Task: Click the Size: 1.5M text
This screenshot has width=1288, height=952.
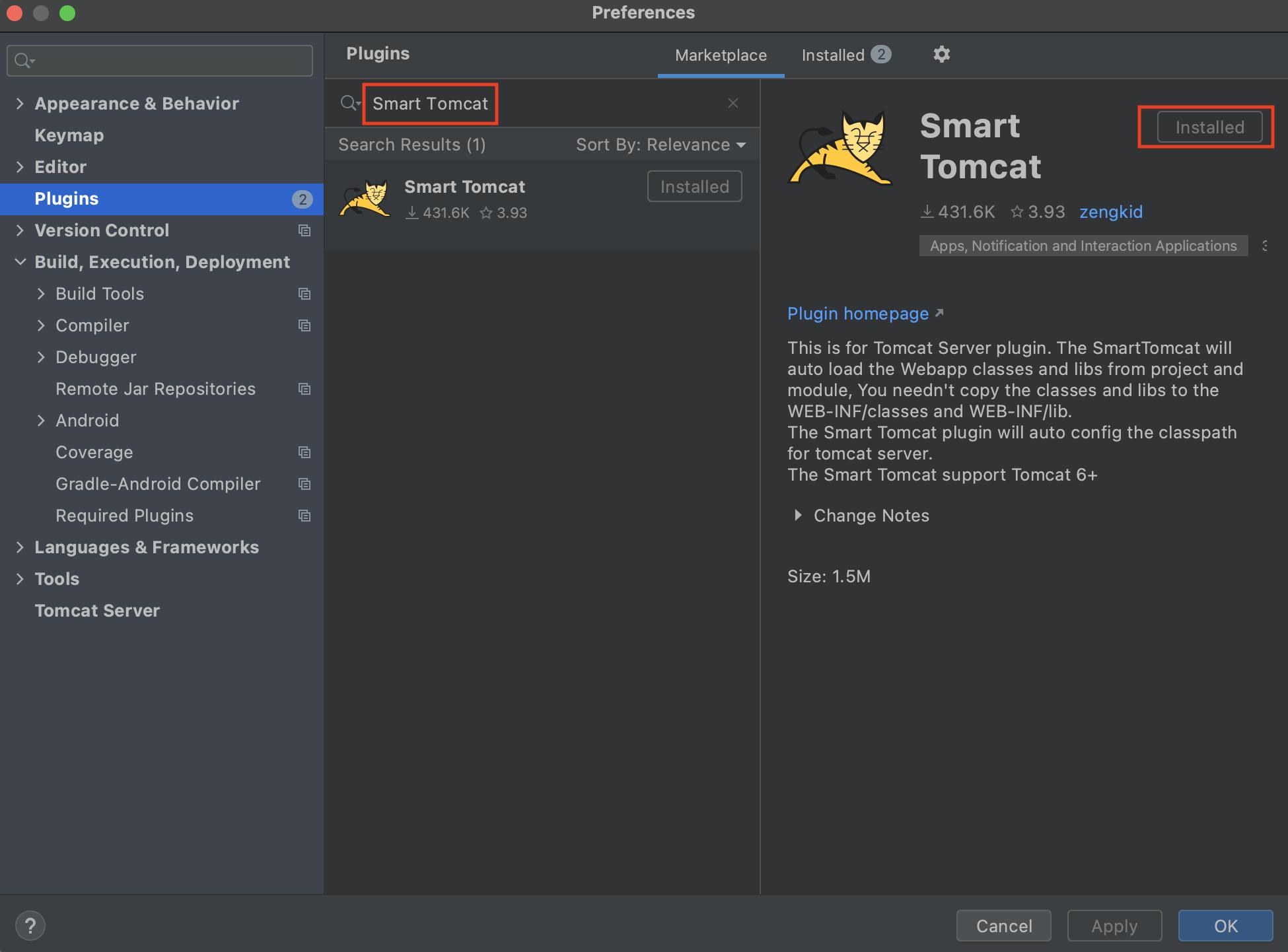Action: (x=829, y=576)
